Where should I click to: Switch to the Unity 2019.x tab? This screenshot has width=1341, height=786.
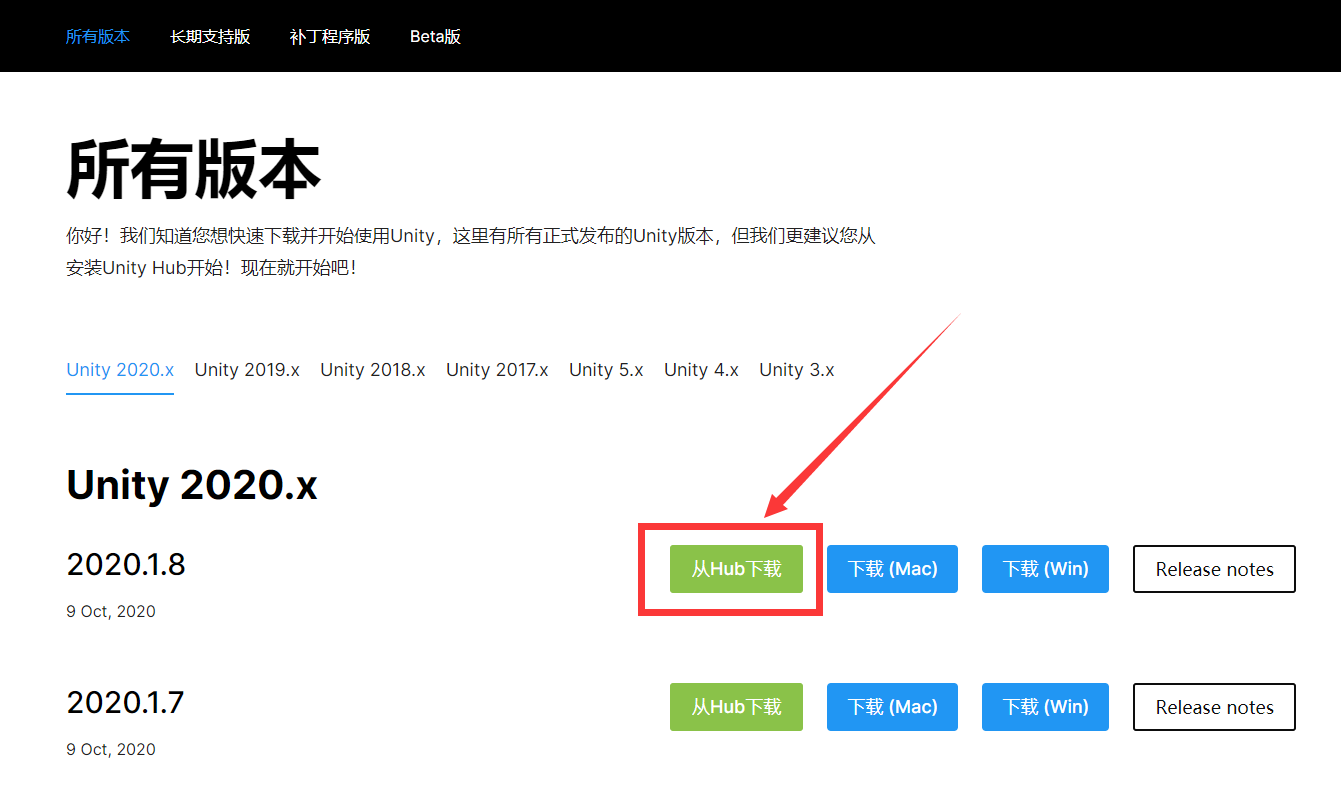247,370
